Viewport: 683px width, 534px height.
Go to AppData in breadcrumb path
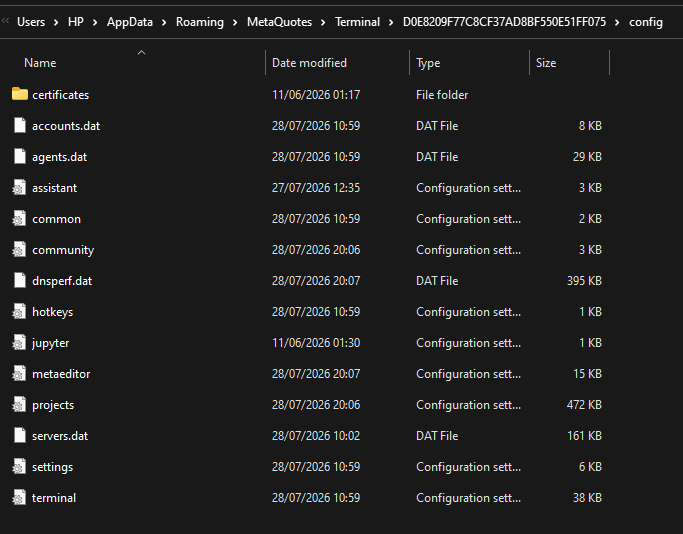click(130, 22)
